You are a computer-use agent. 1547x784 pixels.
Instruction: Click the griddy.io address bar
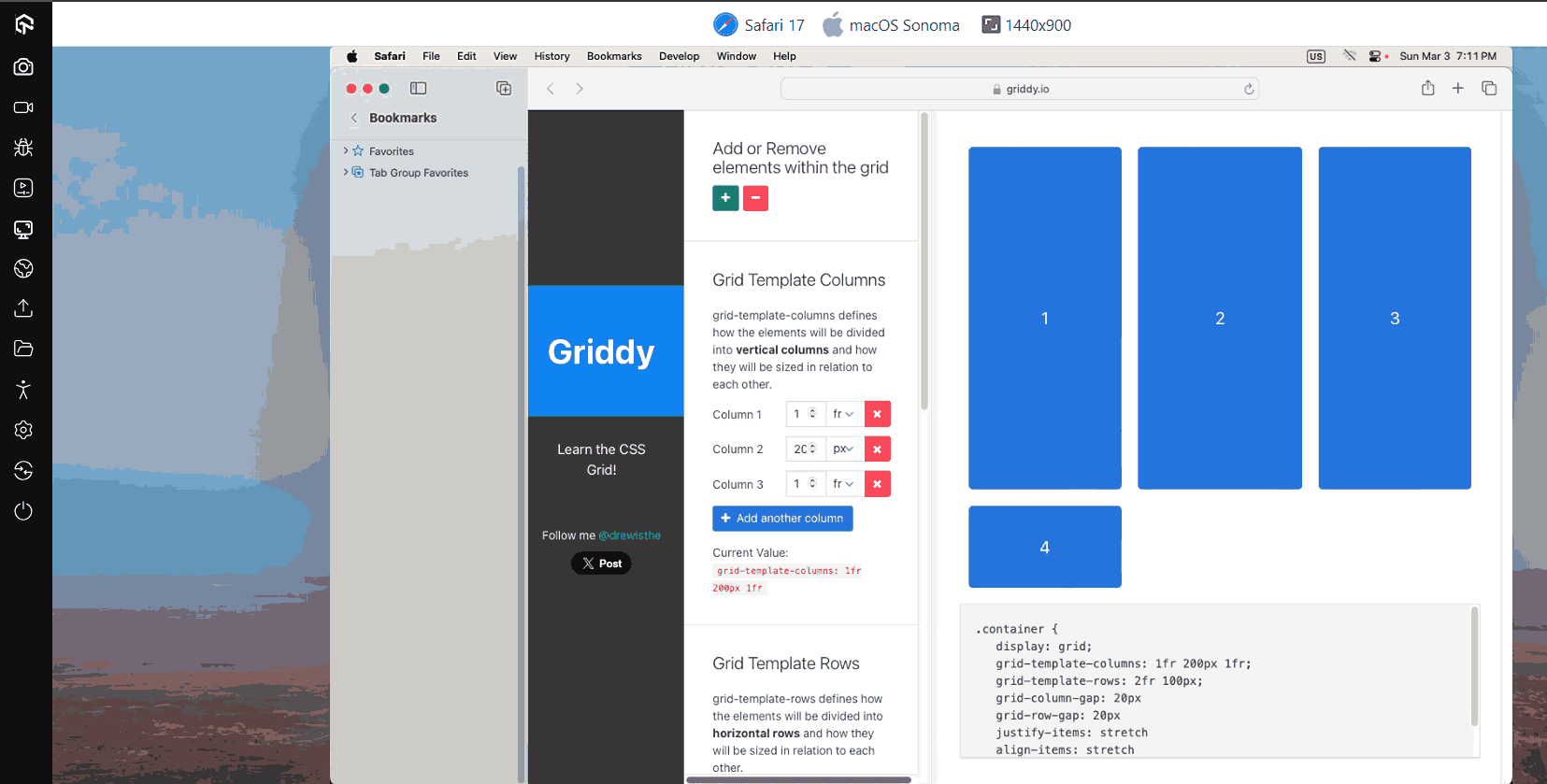click(x=1020, y=89)
